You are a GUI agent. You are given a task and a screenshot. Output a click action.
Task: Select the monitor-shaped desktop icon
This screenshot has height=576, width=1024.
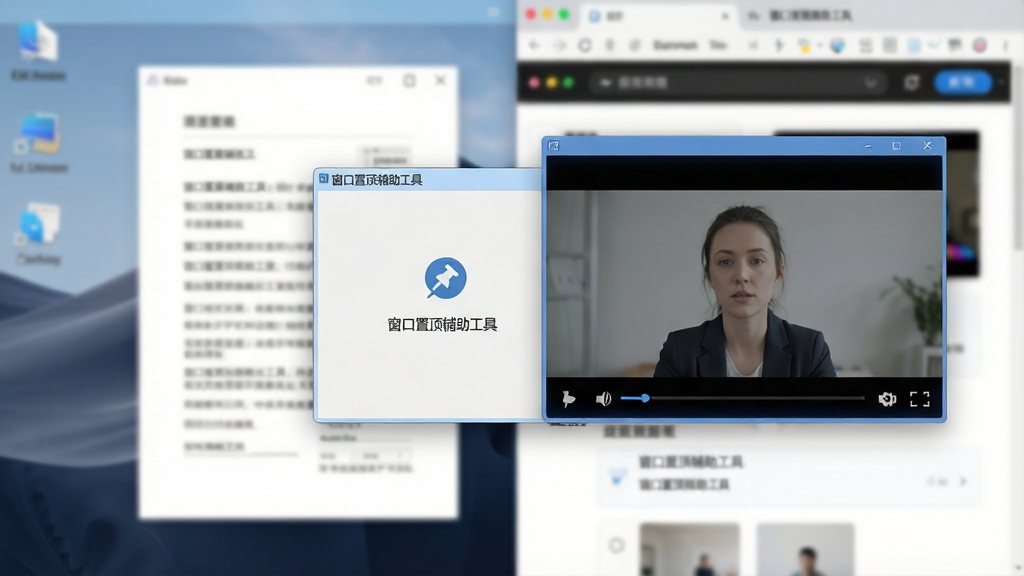point(39,133)
